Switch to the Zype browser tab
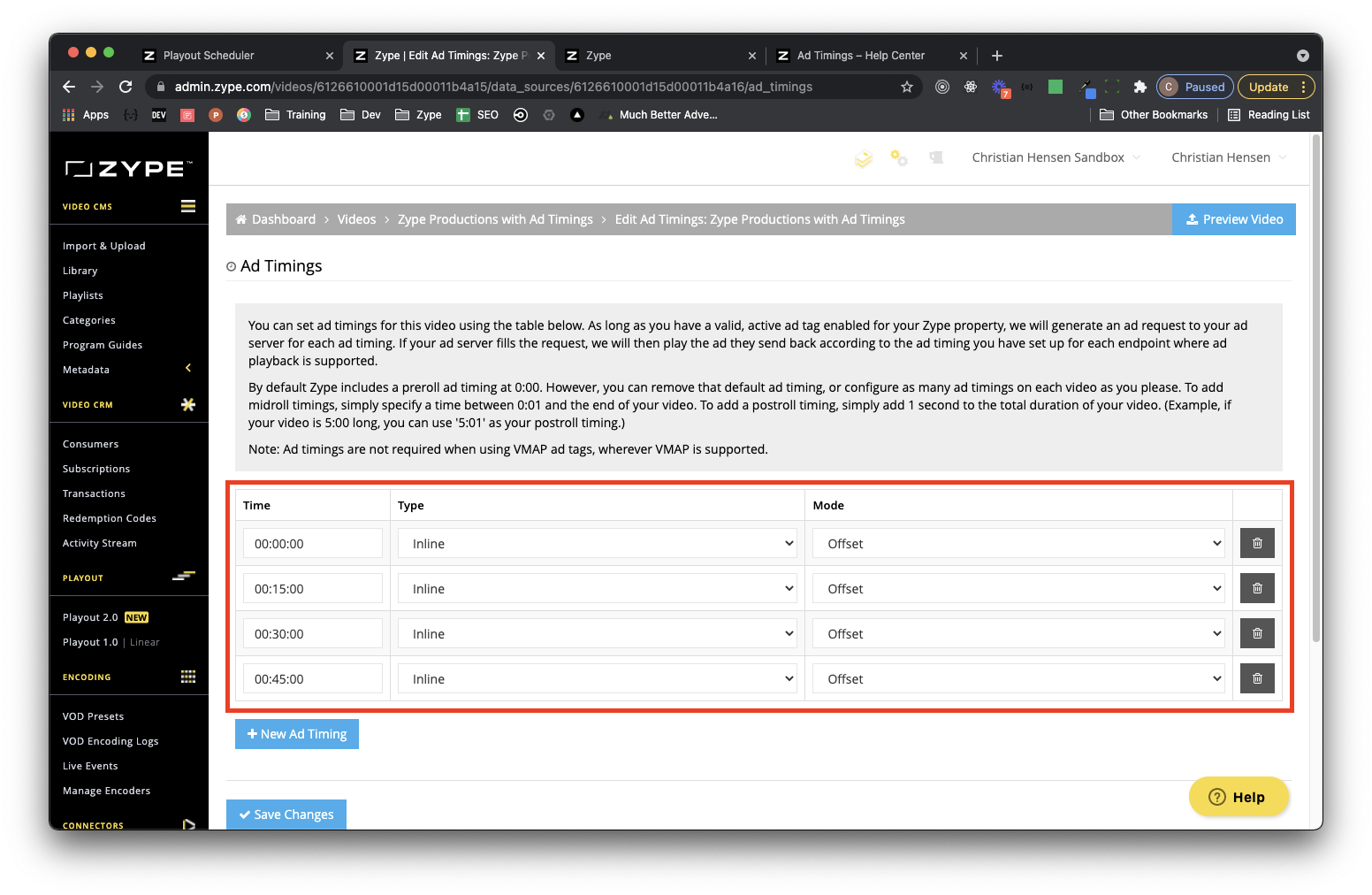Image resolution: width=1372 pixels, height=895 pixels. (x=660, y=55)
